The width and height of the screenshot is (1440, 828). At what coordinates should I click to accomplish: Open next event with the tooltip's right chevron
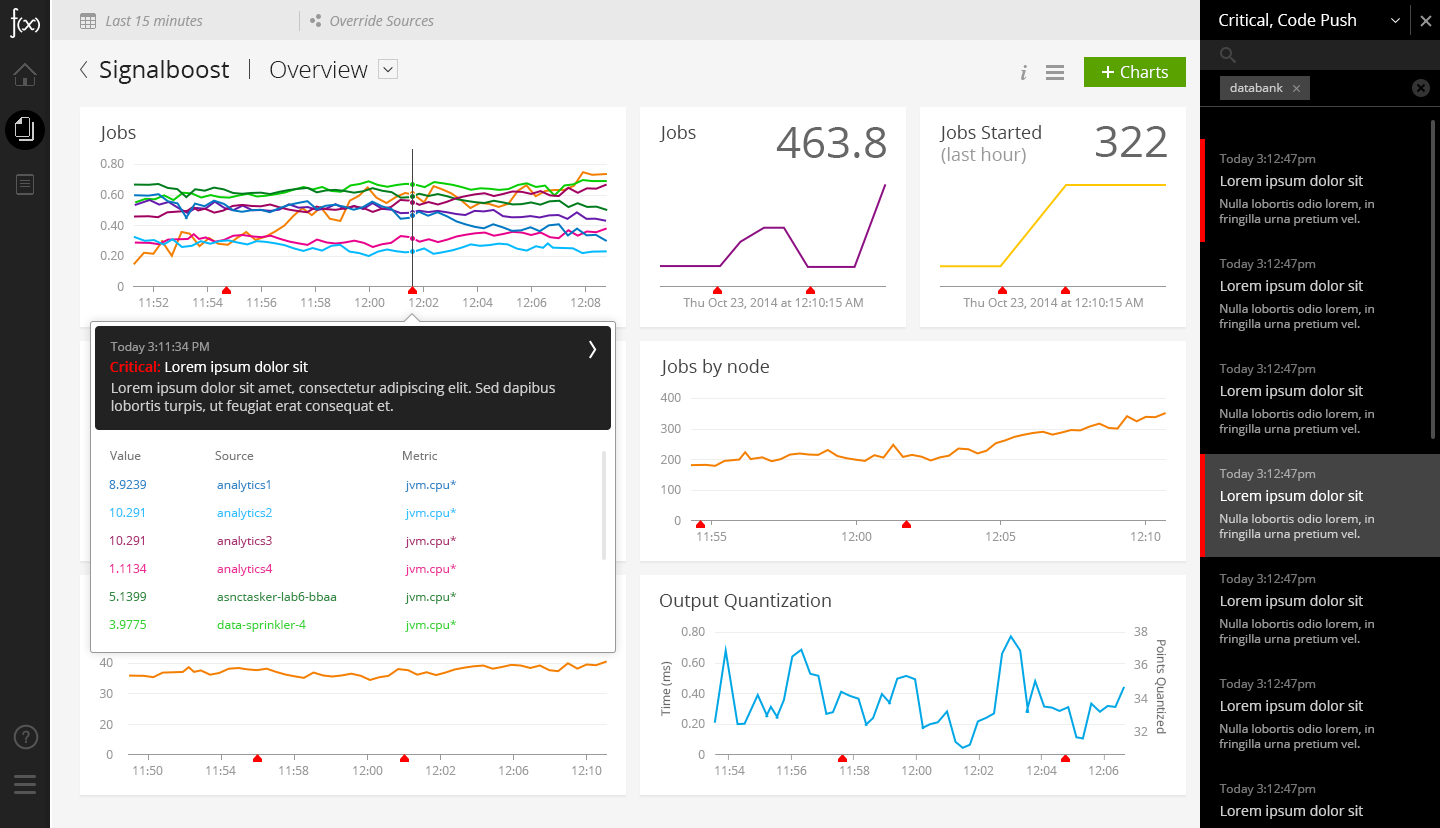tap(592, 348)
